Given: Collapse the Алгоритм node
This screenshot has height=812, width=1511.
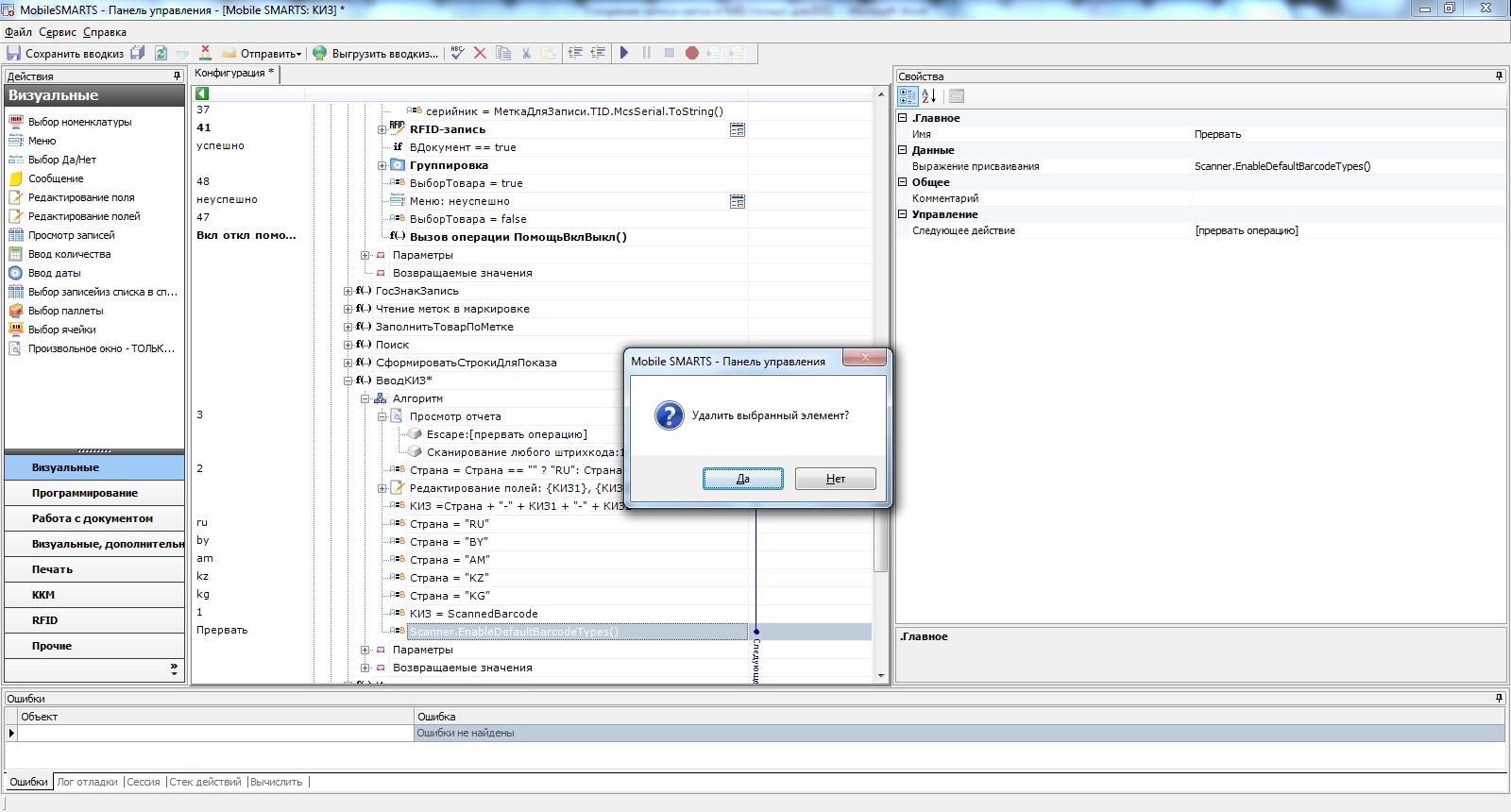Looking at the screenshot, I should [x=365, y=398].
